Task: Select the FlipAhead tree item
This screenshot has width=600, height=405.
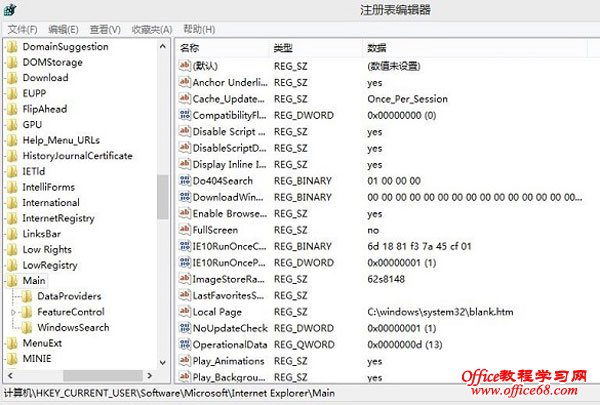Action: pos(45,109)
